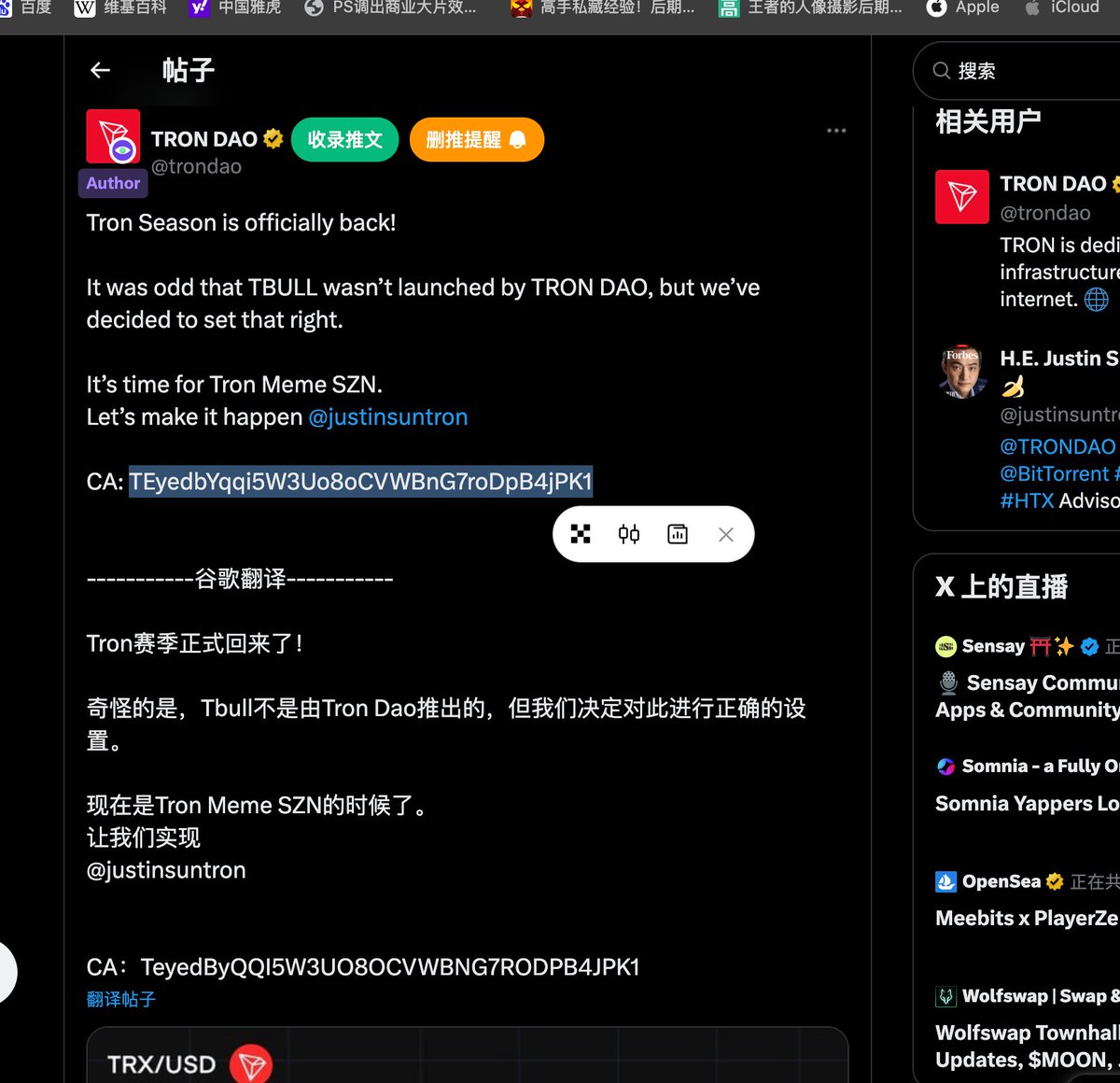Click the 翻译帖子 link
1120x1083 pixels.
pyautogui.click(x=121, y=1000)
